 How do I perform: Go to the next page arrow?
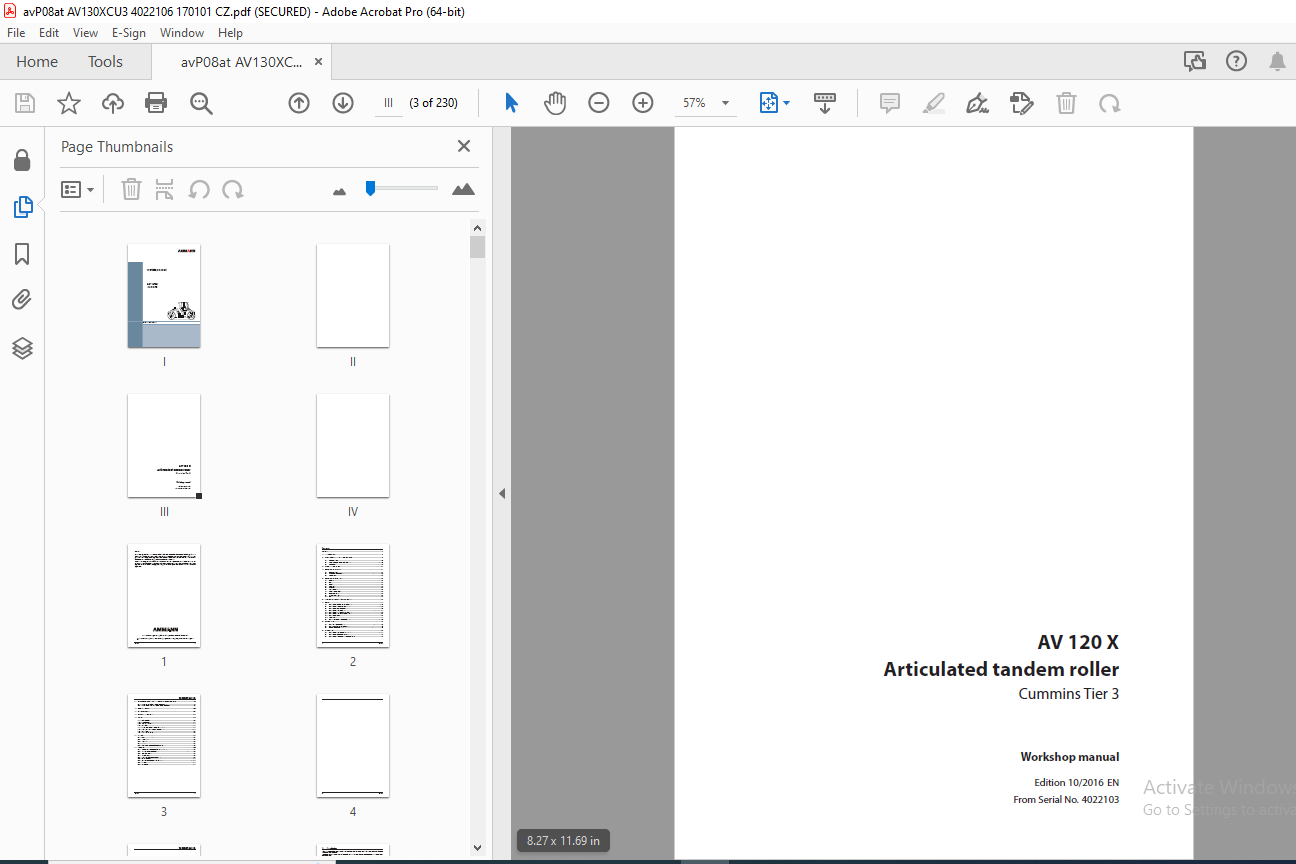[343, 103]
